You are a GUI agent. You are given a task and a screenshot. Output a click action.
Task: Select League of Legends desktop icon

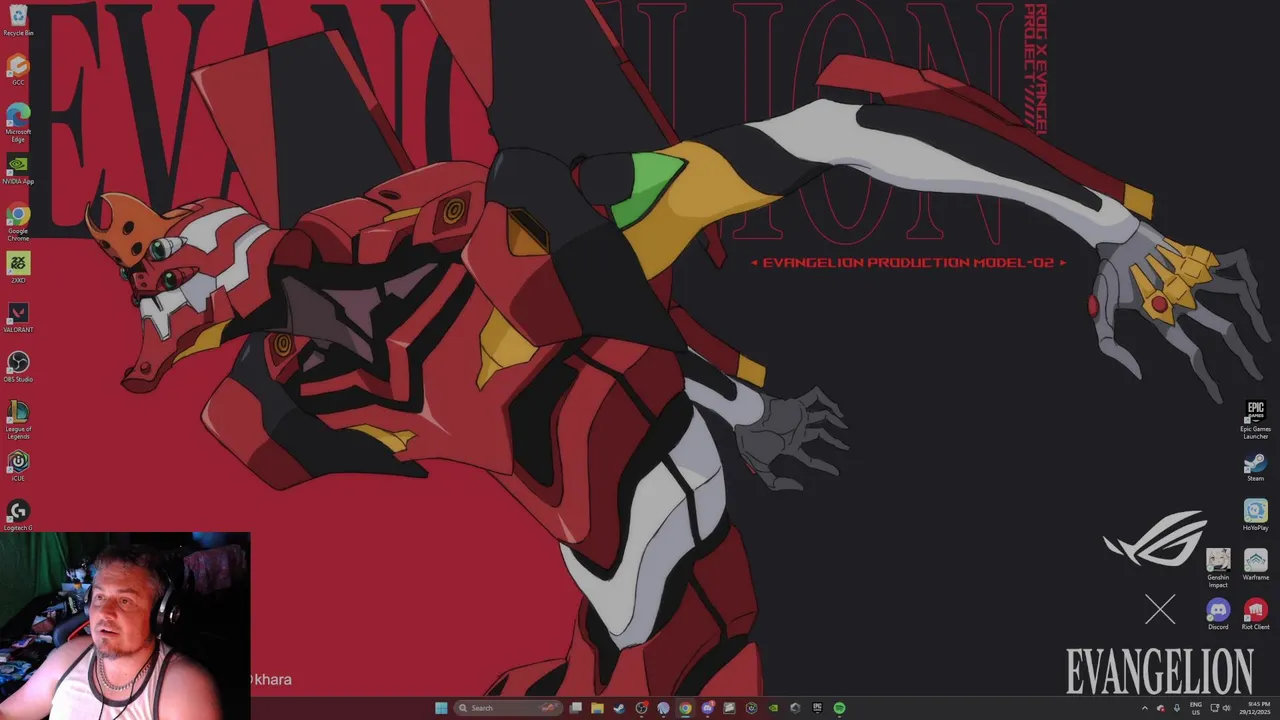18,420
